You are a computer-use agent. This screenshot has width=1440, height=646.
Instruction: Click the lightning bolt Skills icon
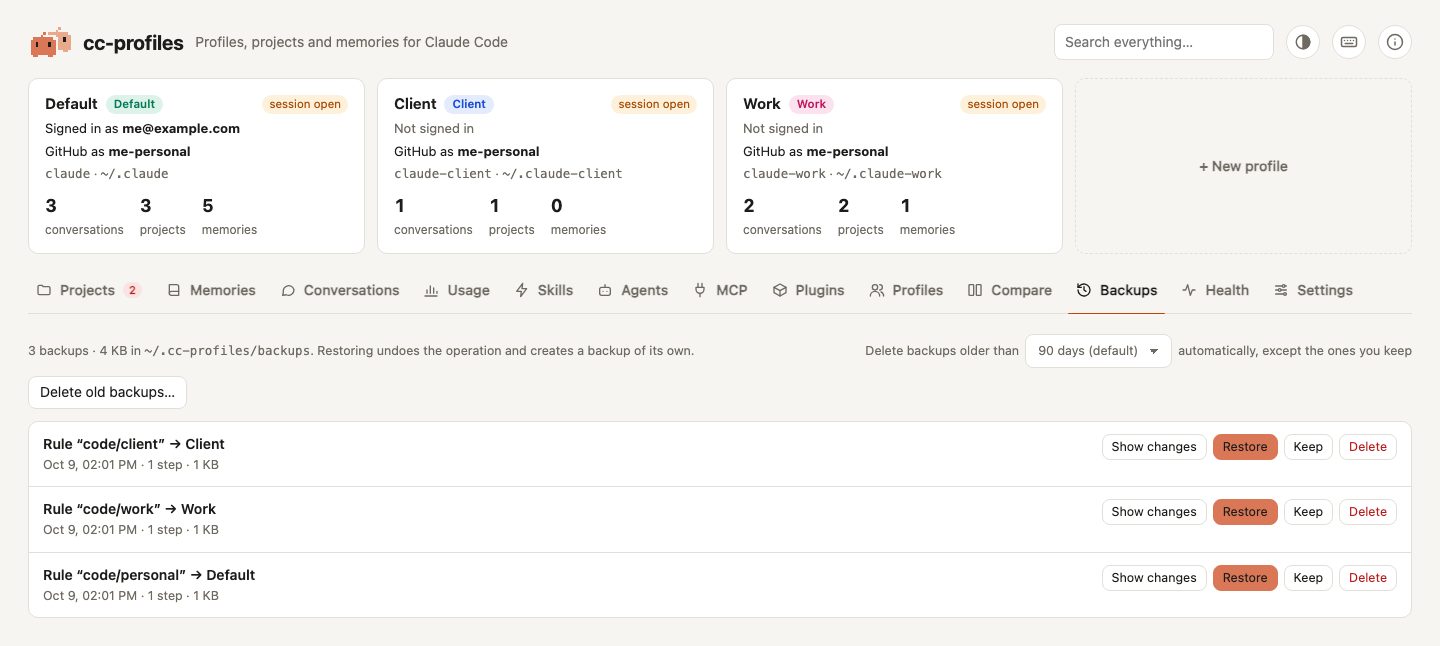pos(521,290)
